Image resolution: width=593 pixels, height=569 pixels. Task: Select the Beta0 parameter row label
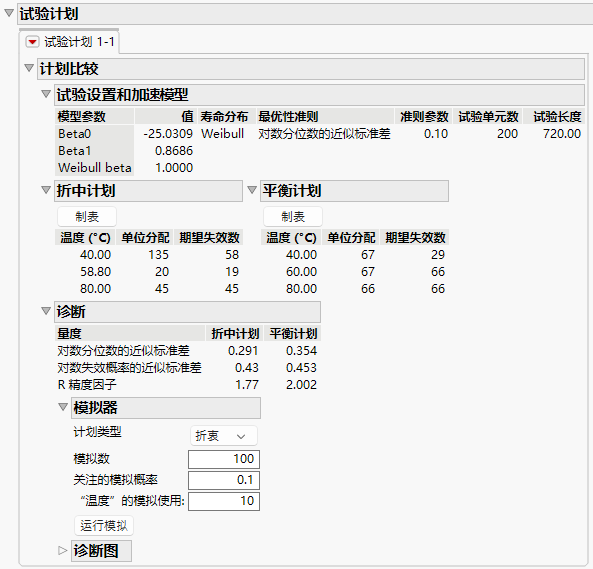click(75, 133)
